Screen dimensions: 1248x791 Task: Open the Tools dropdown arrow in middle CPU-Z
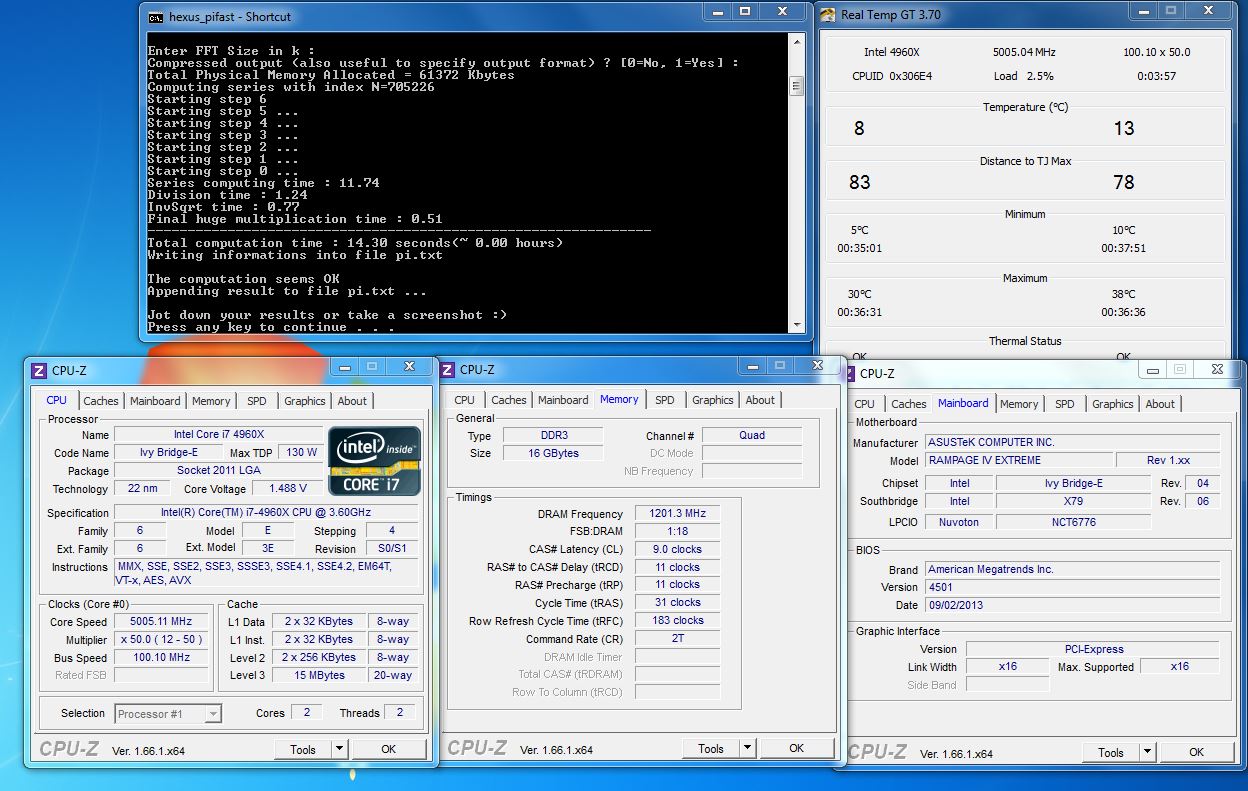(x=747, y=747)
